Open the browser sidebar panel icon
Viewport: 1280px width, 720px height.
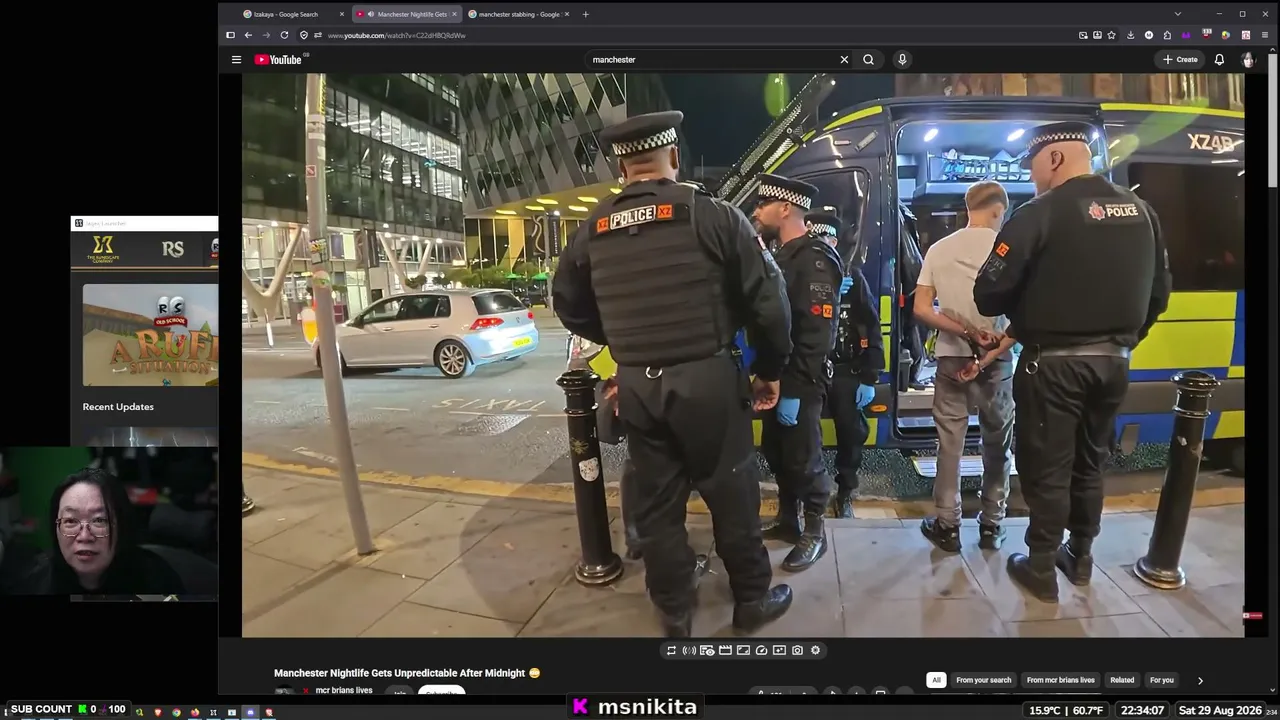pos(230,35)
